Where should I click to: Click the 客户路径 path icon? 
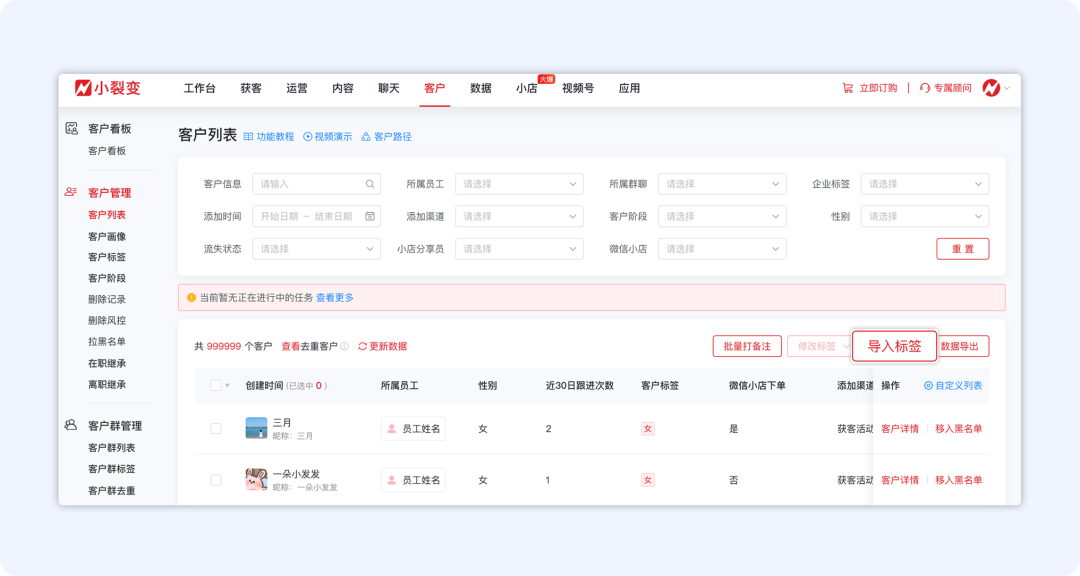point(364,135)
